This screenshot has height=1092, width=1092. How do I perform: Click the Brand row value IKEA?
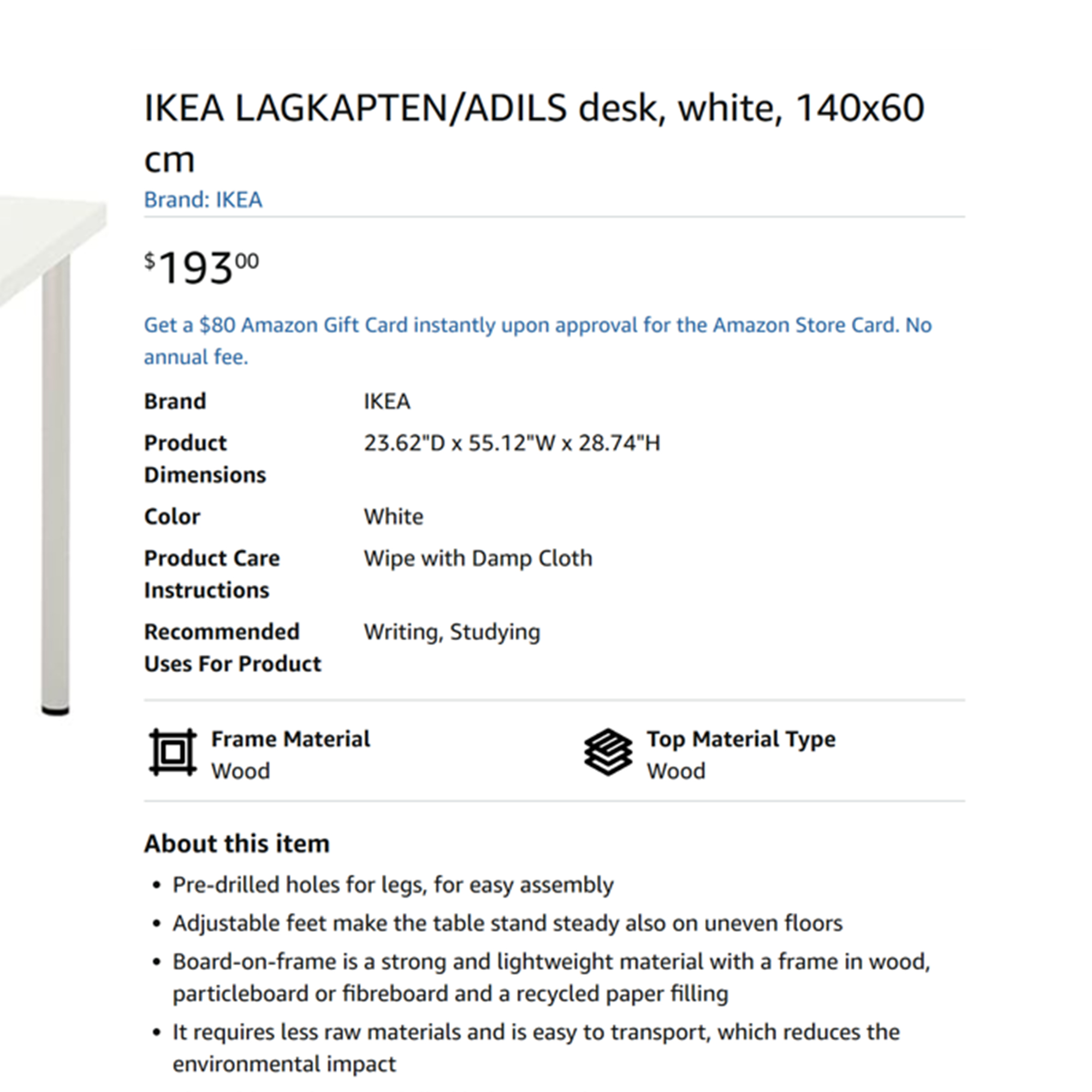[387, 401]
